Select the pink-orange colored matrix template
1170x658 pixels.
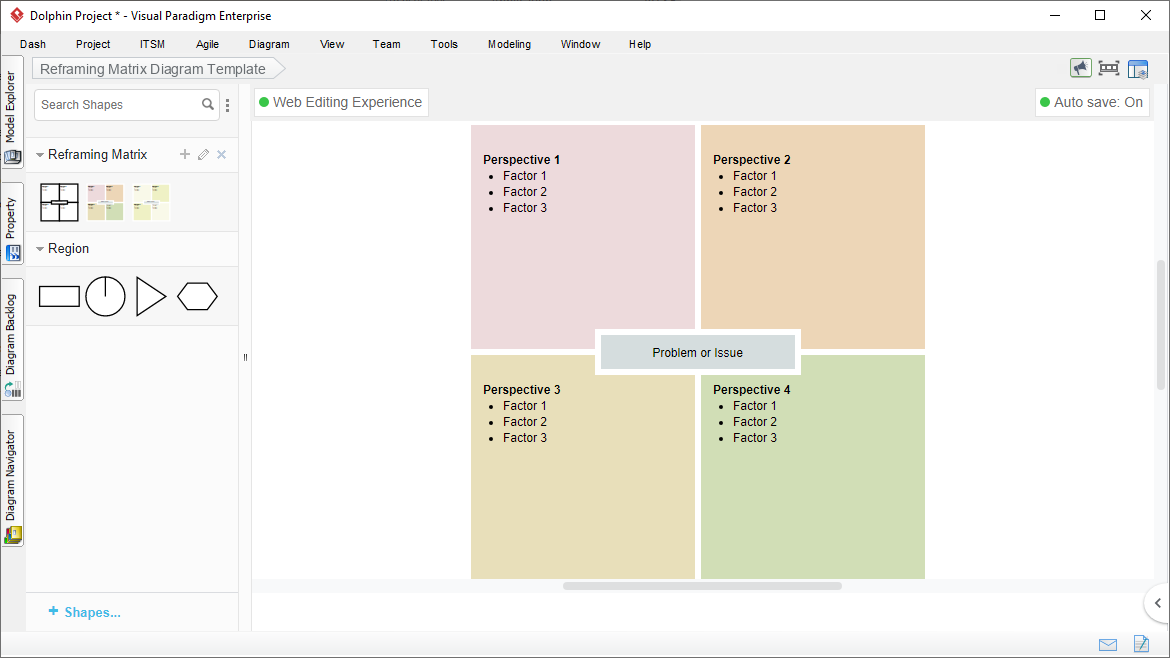click(x=105, y=202)
